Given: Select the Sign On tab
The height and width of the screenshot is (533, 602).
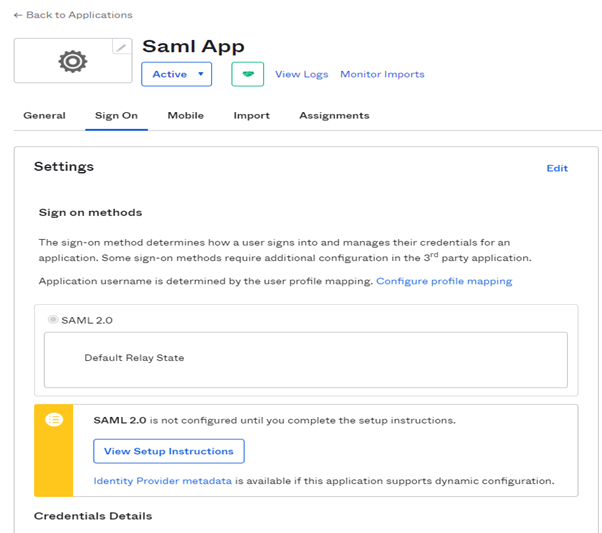Looking at the screenshot, I should [116, 116].
